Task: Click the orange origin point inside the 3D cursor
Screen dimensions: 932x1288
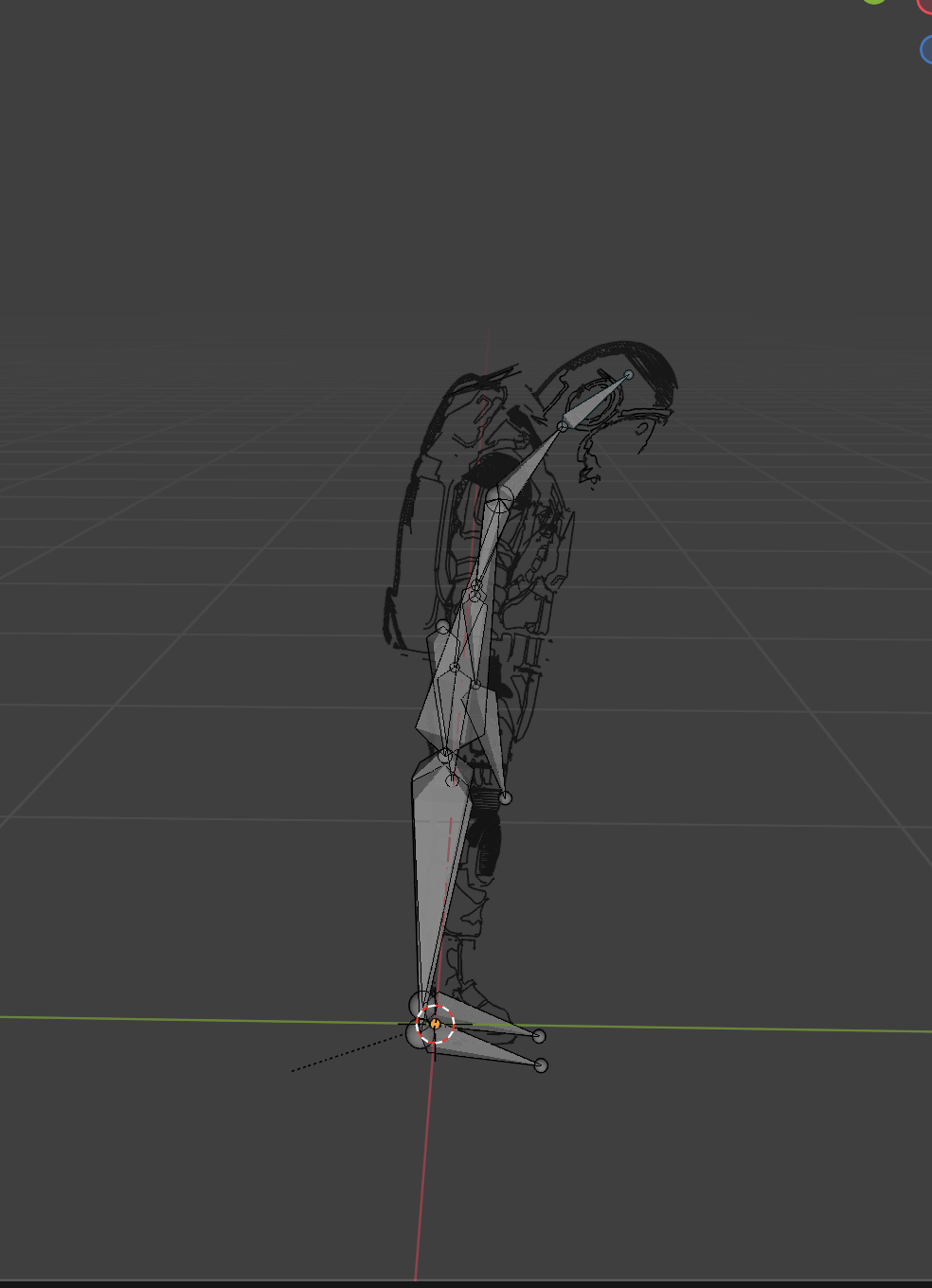Action: [x=435, y=1023]
